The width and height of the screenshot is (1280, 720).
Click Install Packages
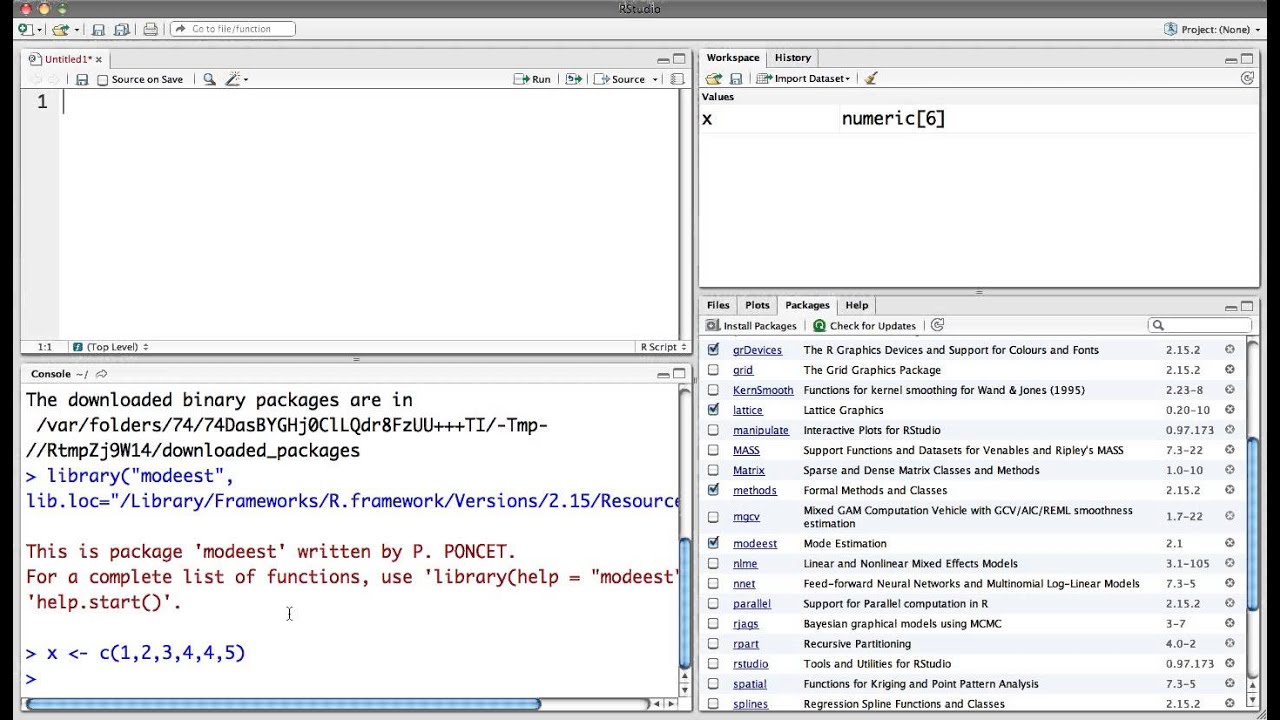[751, 325]
